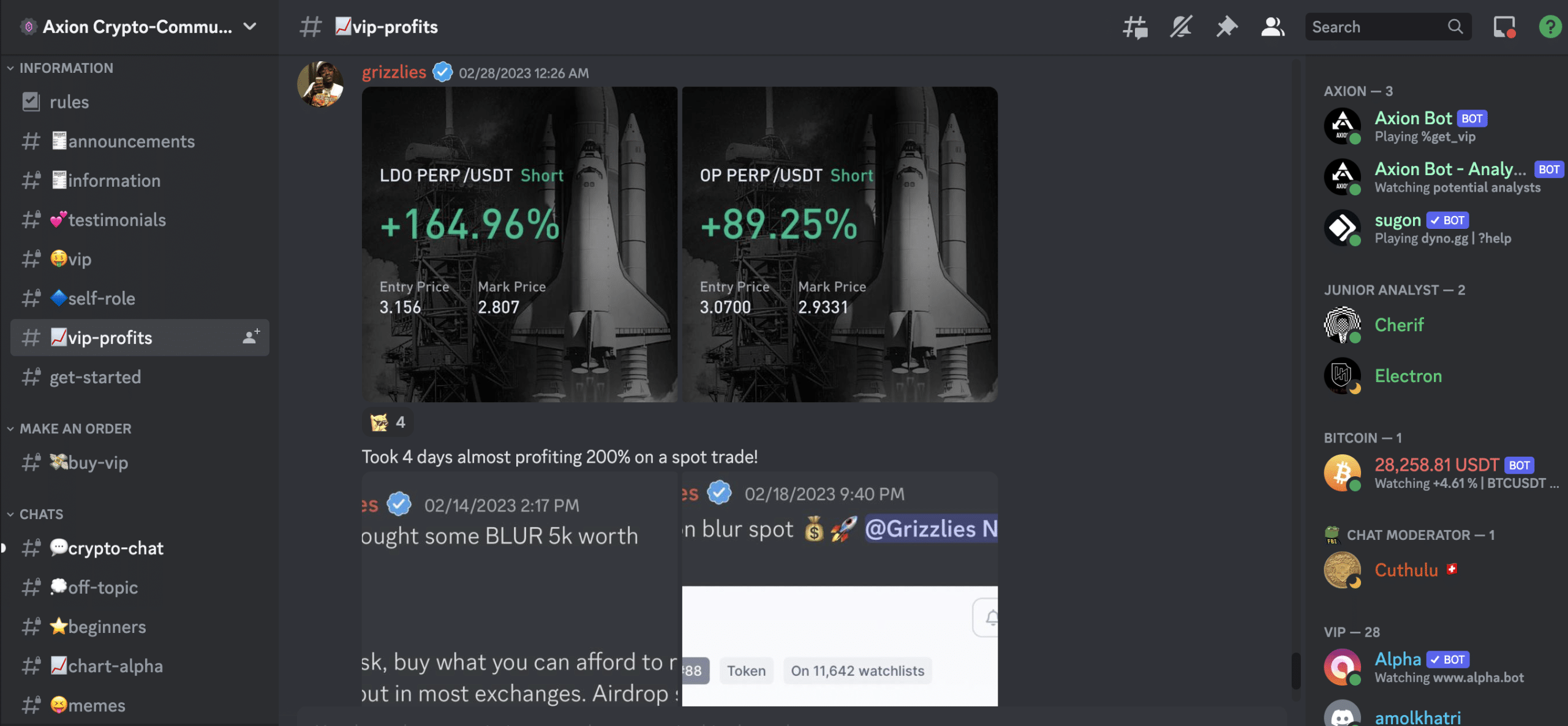Open the crypto-chat channel
Viewport: 1568px width, 726px height.
tap(106, 547)
